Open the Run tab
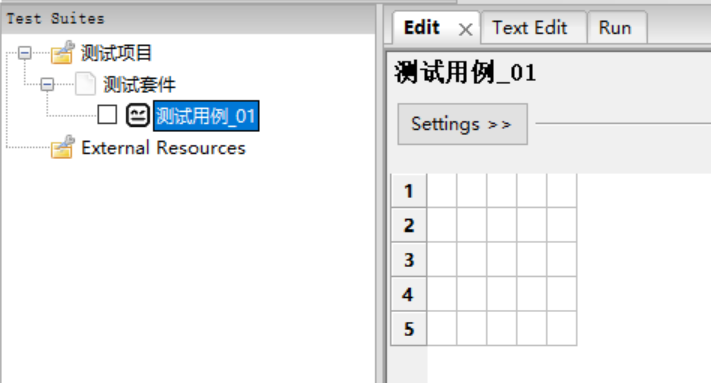Viewport: 711px width, 383px height. point(615,28)
